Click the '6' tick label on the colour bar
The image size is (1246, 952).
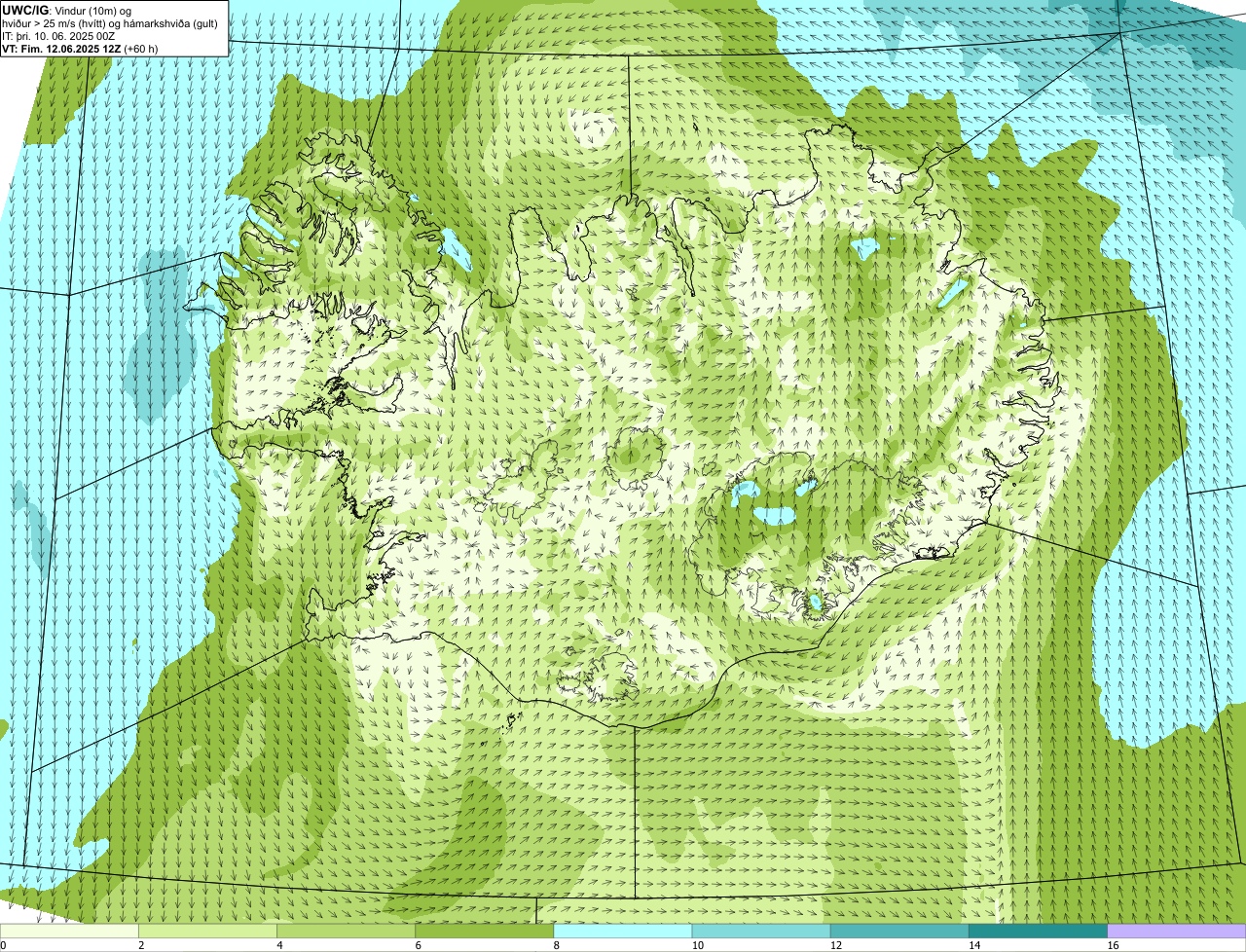point(419,945)
